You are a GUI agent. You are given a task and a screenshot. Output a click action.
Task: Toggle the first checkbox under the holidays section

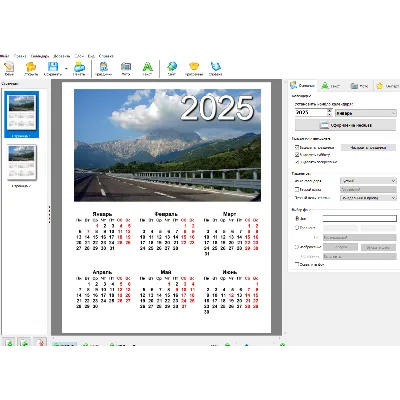(x=297, y=147)
